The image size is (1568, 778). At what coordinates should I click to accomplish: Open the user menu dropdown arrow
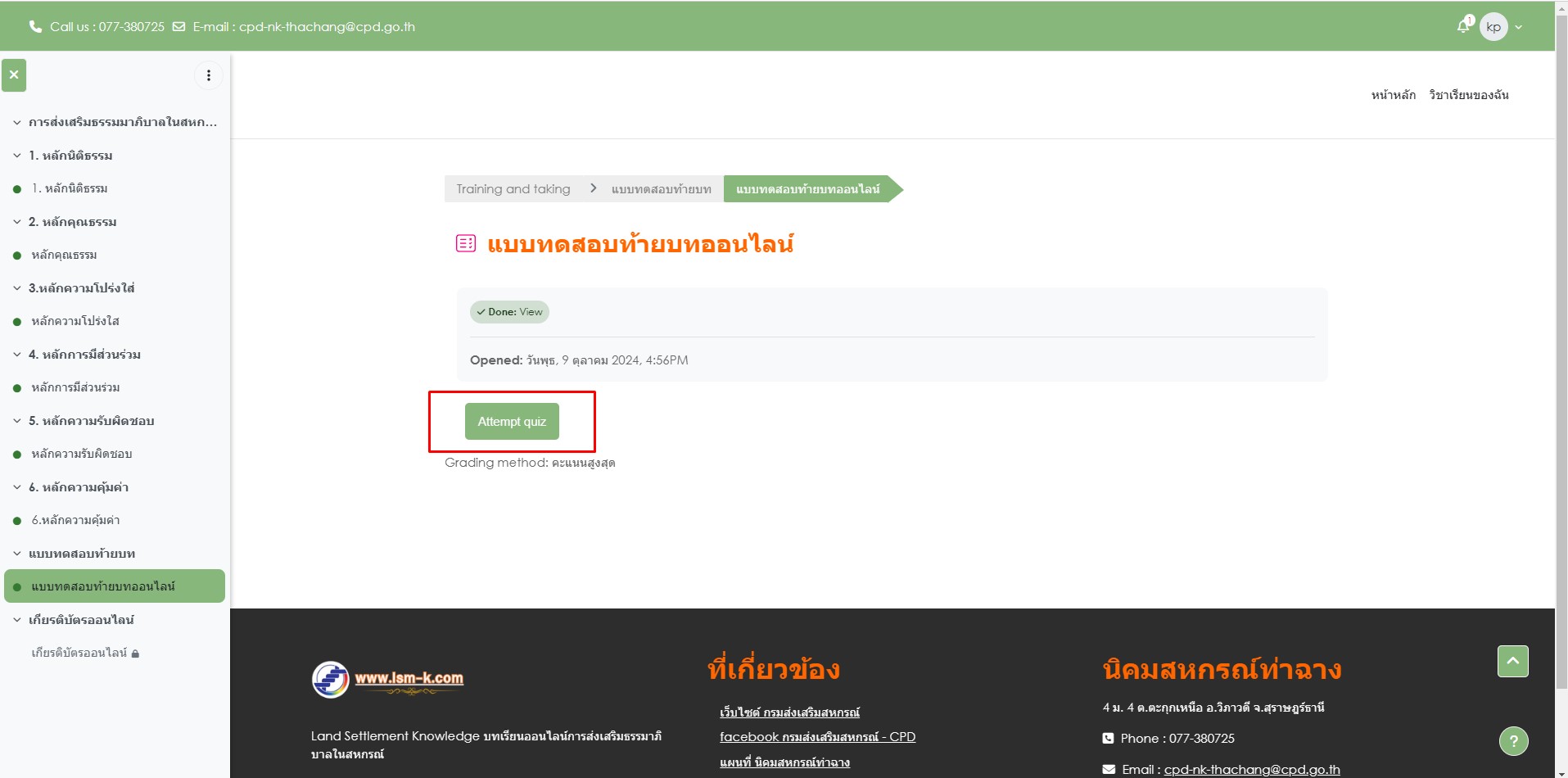(x=1519, y=27)
